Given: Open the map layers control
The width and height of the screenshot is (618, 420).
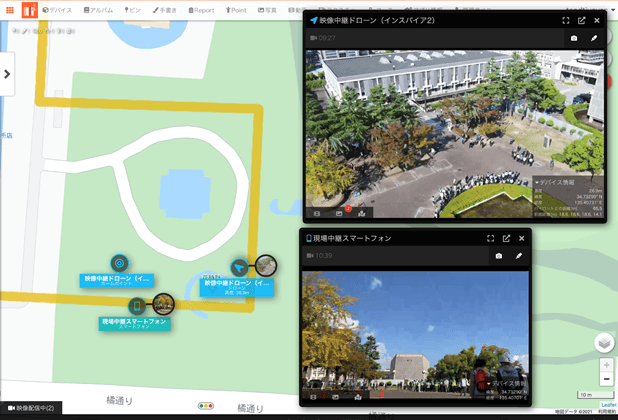Looking at the screenshot, I should (604, 343).
